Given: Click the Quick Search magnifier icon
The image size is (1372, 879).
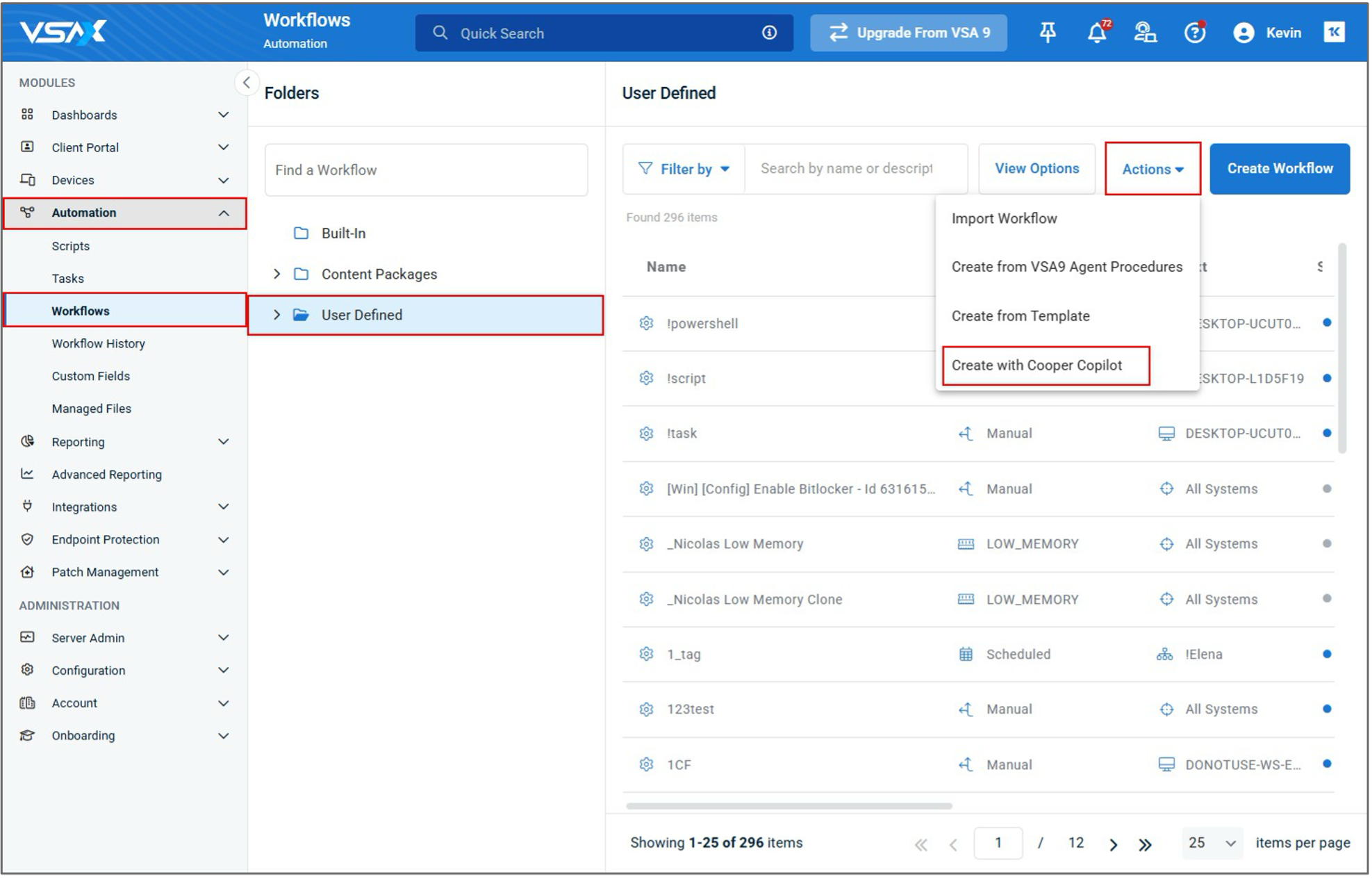Looking at the screenshot, I should coord(440,33).
